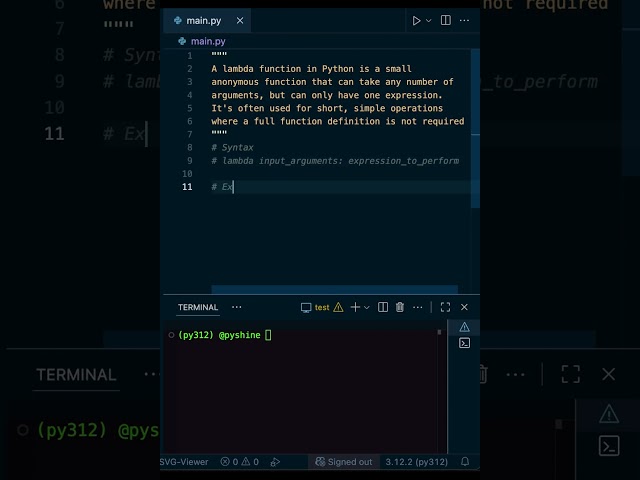Click the Python file icon in breadcrumb
640x480 pixels.
pos(182,41)
